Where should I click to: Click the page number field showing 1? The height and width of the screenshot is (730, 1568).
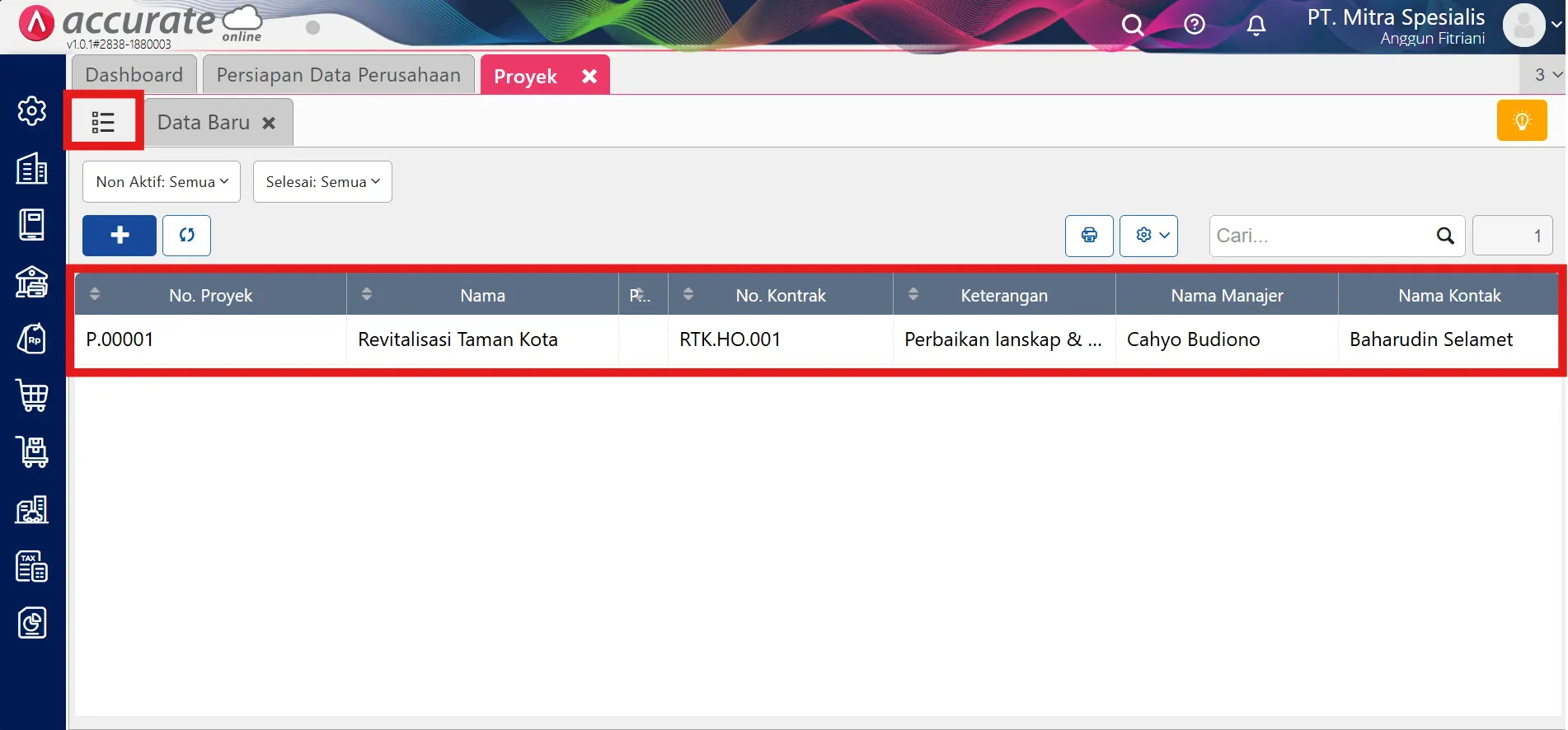(1512, 236)
